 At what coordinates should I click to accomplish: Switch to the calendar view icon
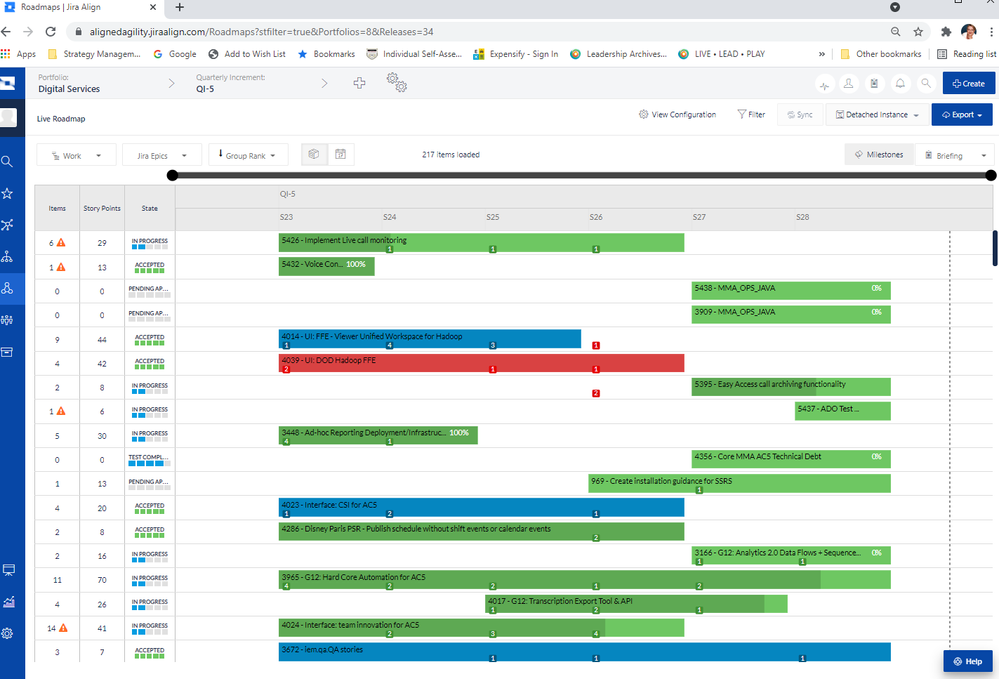coord(341,154)
